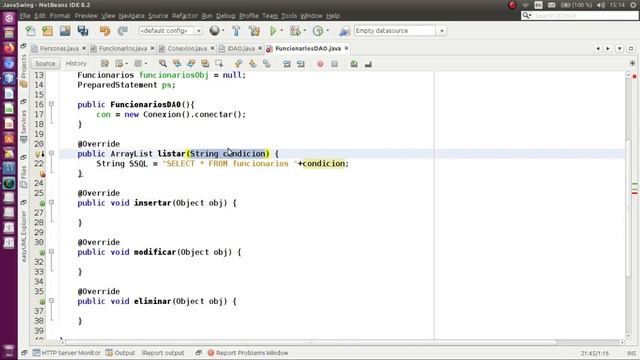Image resolution: width=640 pixels, height=360 pixels.
Task: Collapse the eliminar method fold
Action: click(51, 301)
